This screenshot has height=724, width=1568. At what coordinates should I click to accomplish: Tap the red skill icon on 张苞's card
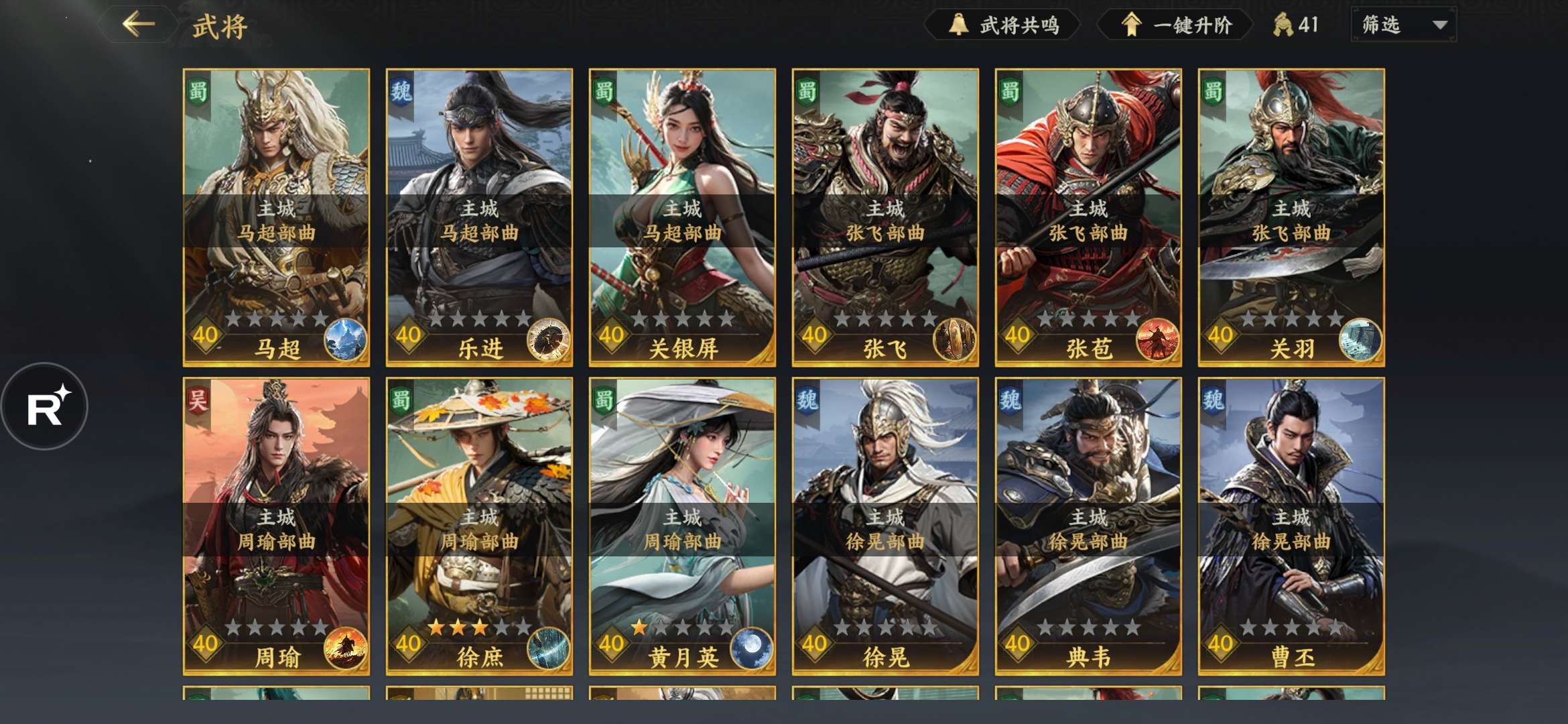(1158, 340)
